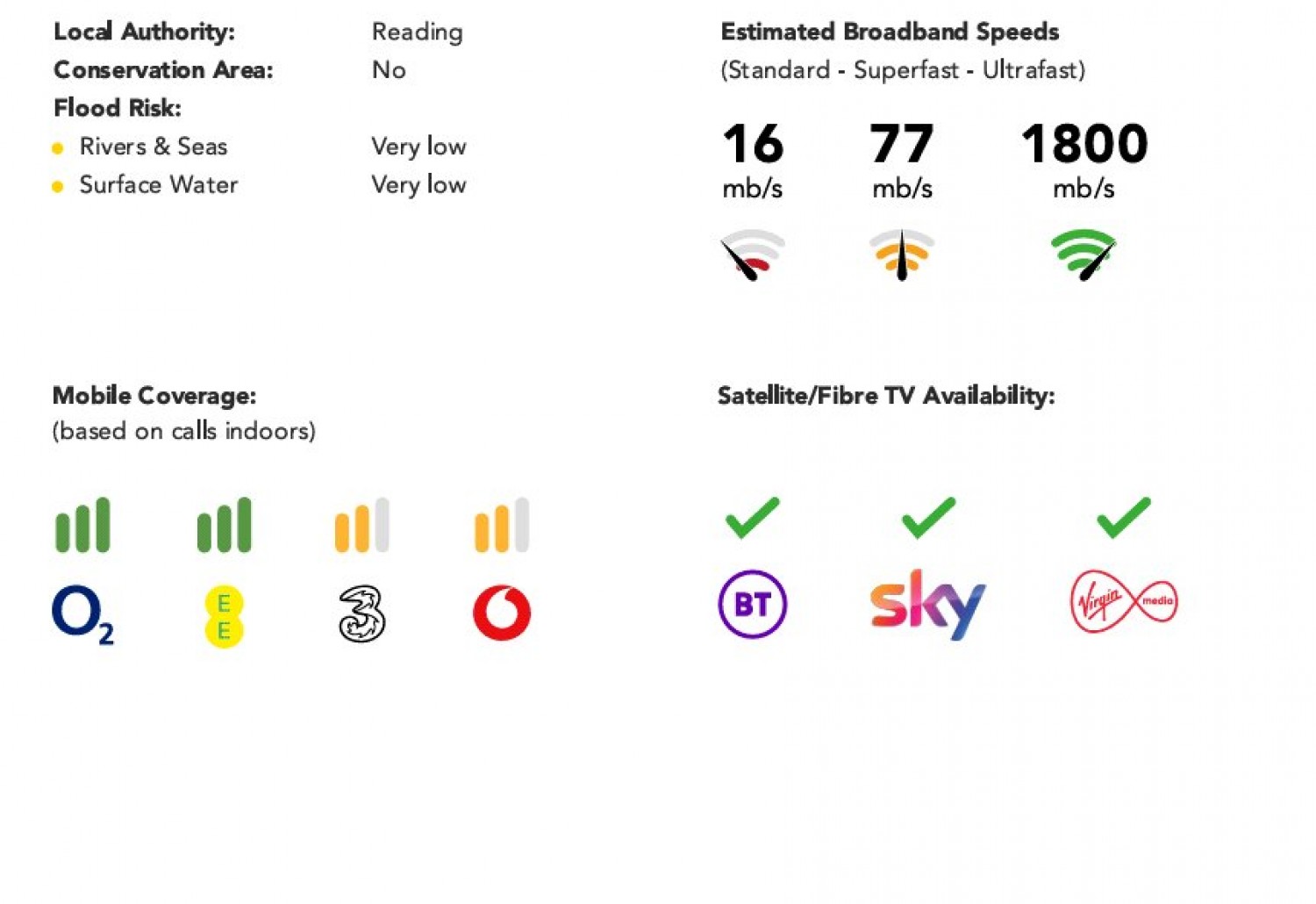Click the O2 green signal bars
The width and height of the screenshot is (1316, 904).
tap(83, 525)
